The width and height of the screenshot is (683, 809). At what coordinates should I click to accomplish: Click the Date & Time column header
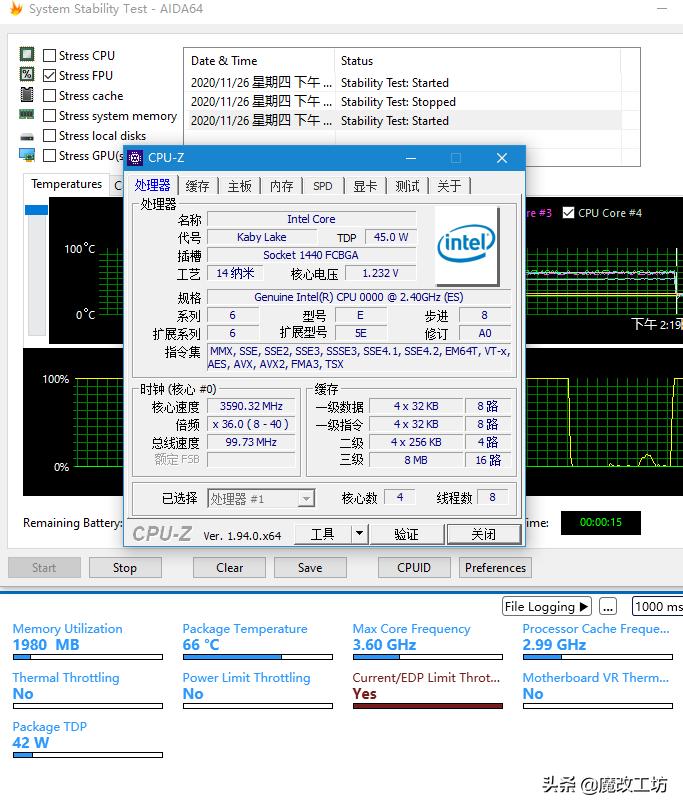click(259, 61)
